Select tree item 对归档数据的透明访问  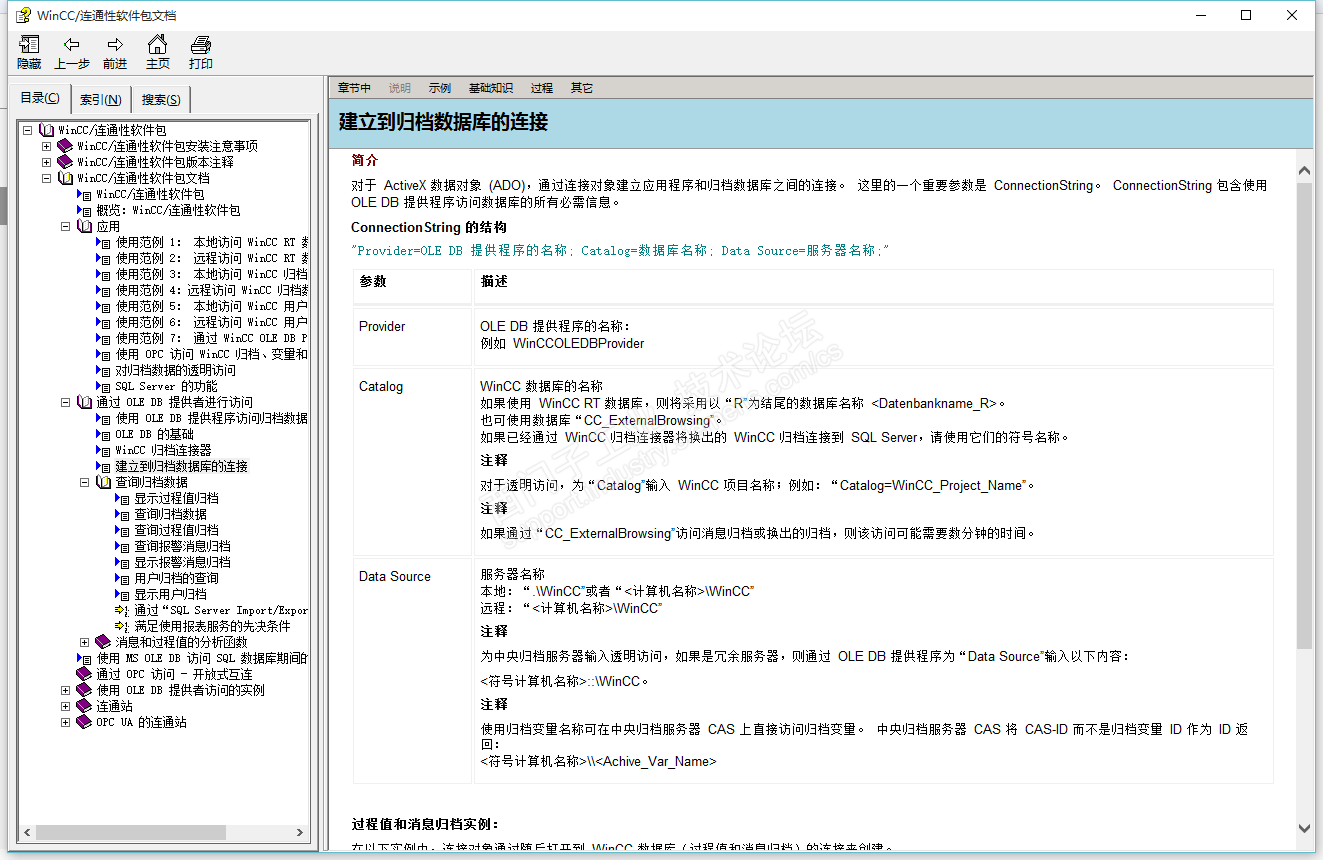tap(176, 370)
